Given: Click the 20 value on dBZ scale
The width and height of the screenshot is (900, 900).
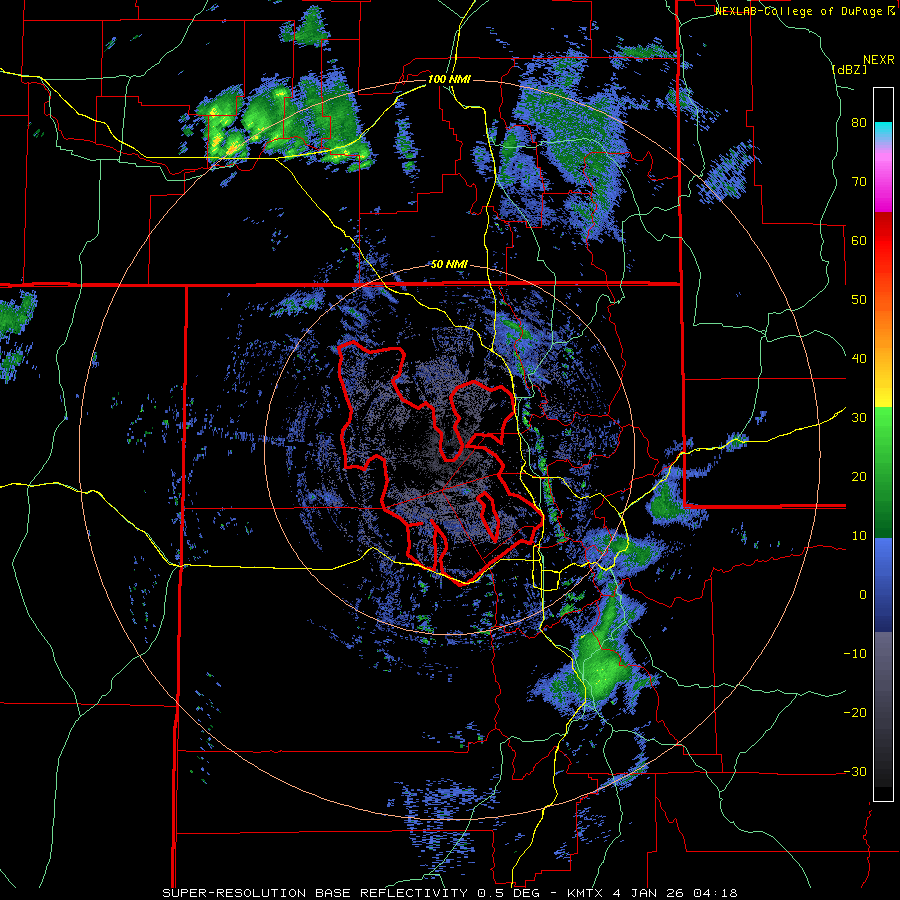Looking at the screenshot, I should click(859, 477).
